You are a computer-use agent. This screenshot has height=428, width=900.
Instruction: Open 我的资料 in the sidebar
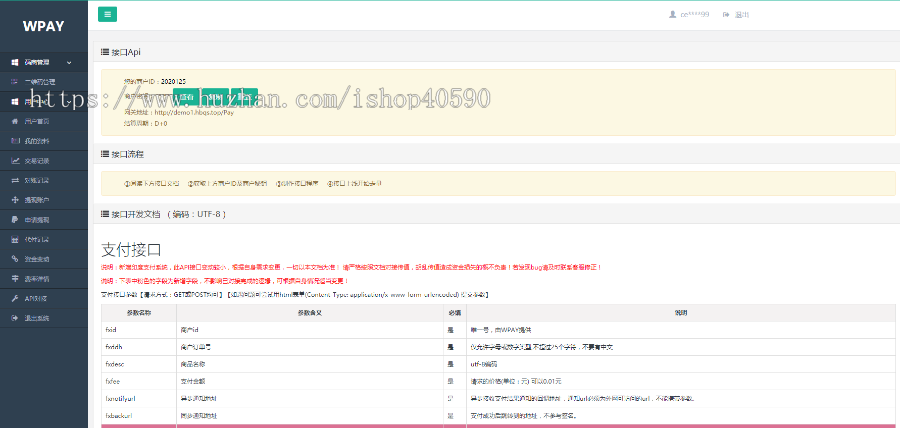point(36,140)
